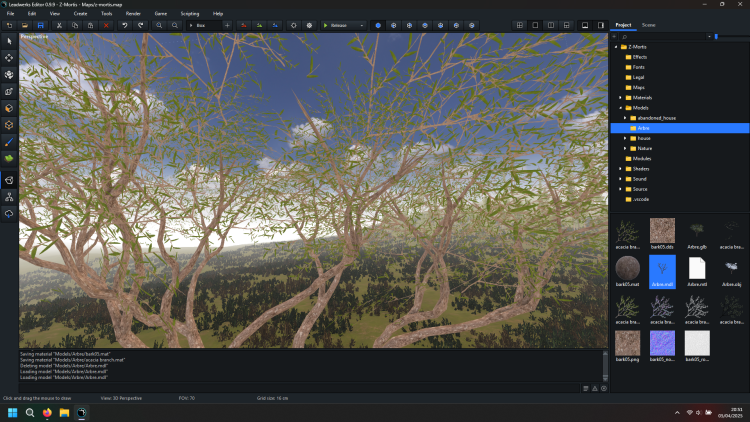Open the Scripting menu
The width and height of the screenshot is (750, 422).
189,13
